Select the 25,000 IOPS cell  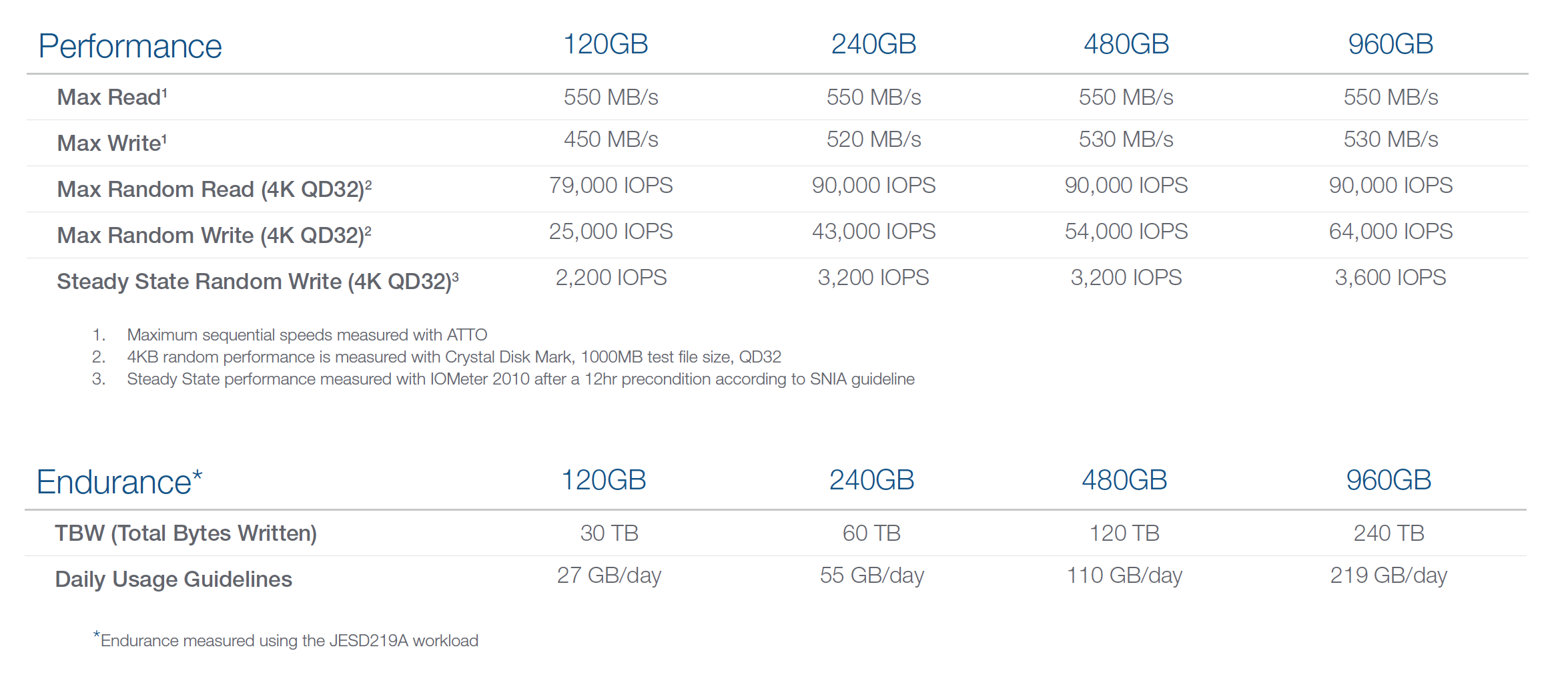point(611,232)
